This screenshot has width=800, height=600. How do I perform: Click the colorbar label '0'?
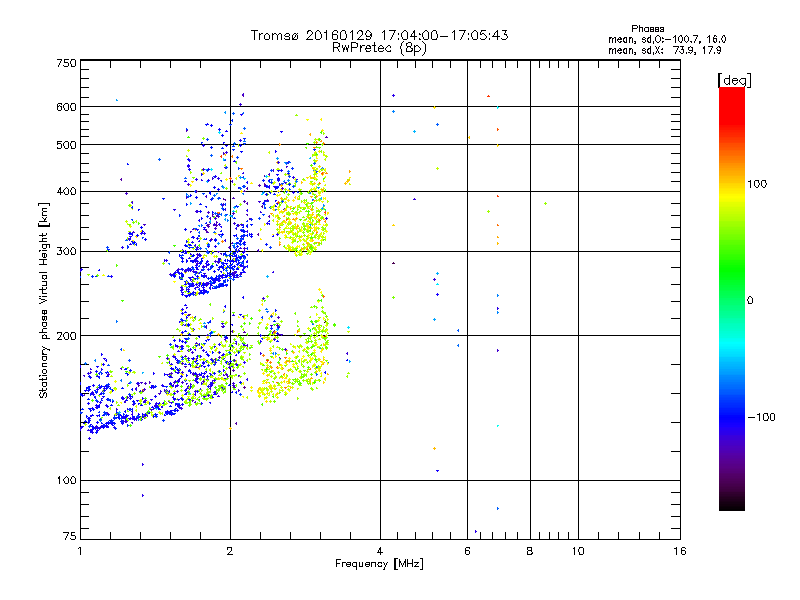[750, 301]
